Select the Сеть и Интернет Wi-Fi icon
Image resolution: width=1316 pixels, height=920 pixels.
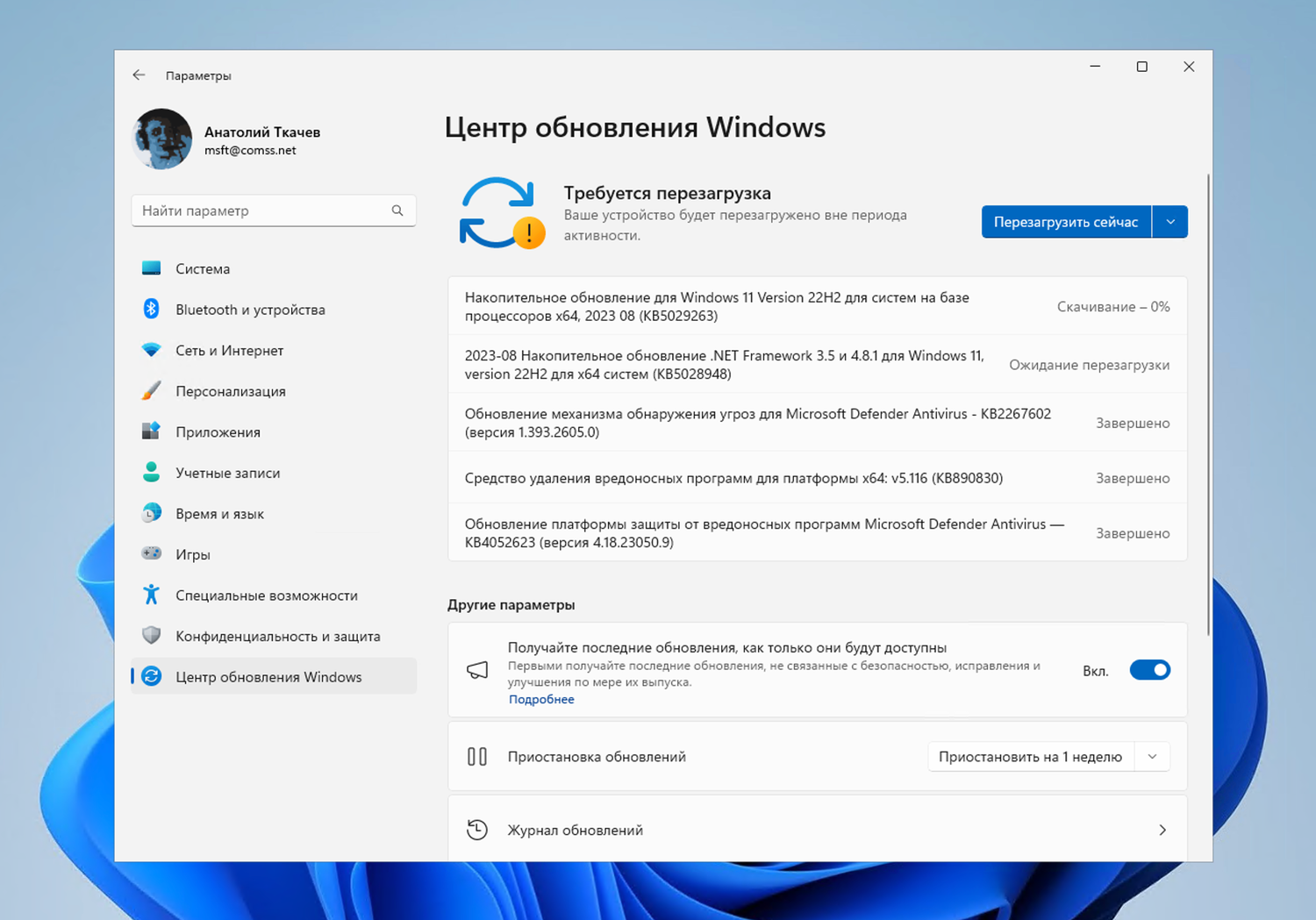151,350
